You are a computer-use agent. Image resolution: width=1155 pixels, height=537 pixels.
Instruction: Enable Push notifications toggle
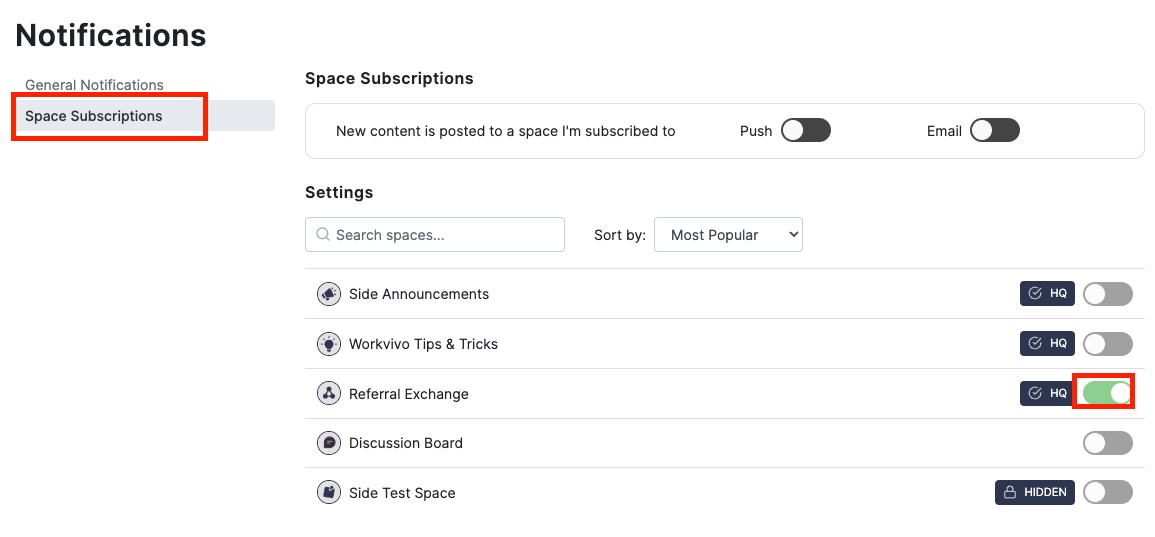(806, 130)
